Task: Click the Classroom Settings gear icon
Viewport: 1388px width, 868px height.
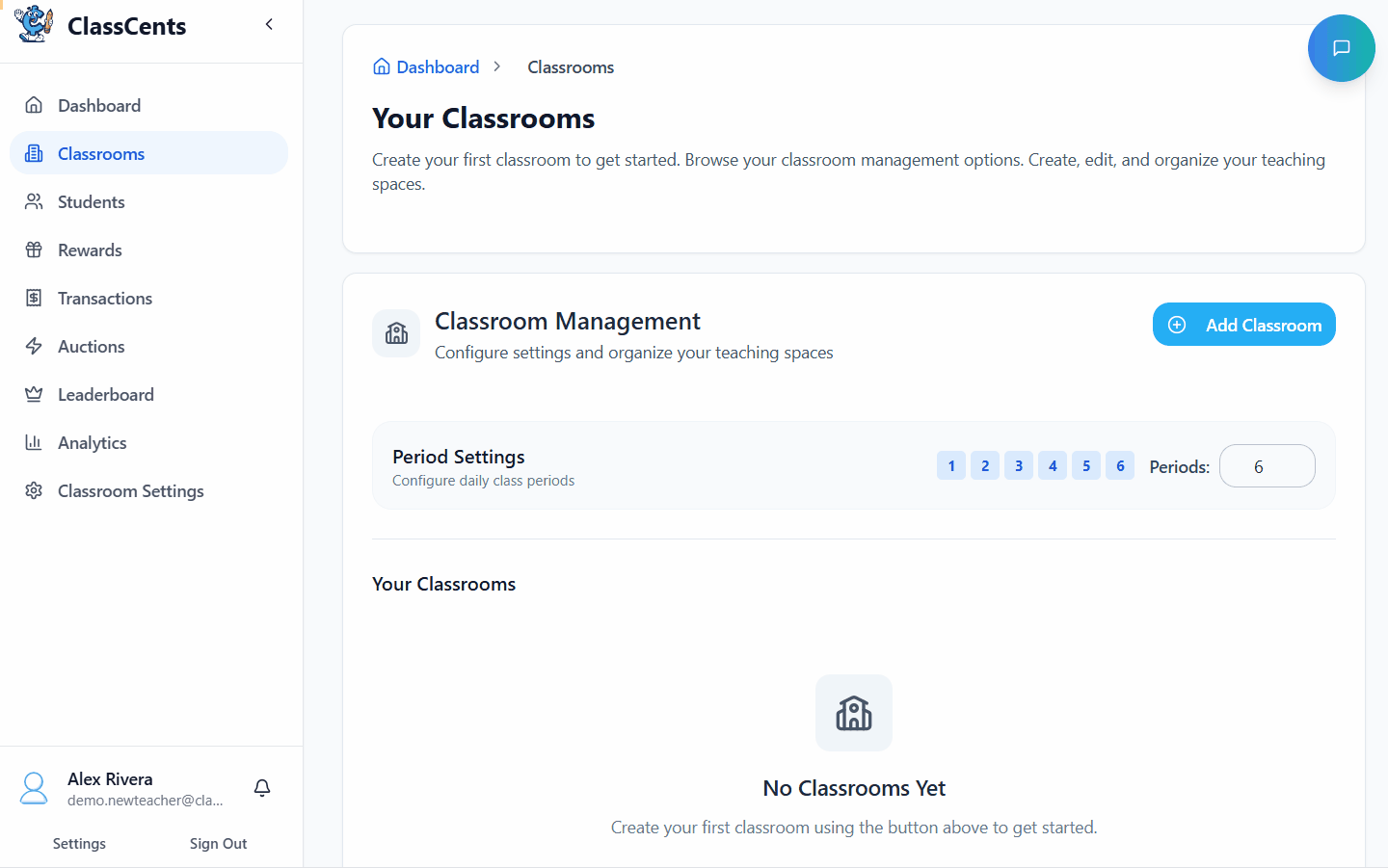Action: (x=35, y=490)
